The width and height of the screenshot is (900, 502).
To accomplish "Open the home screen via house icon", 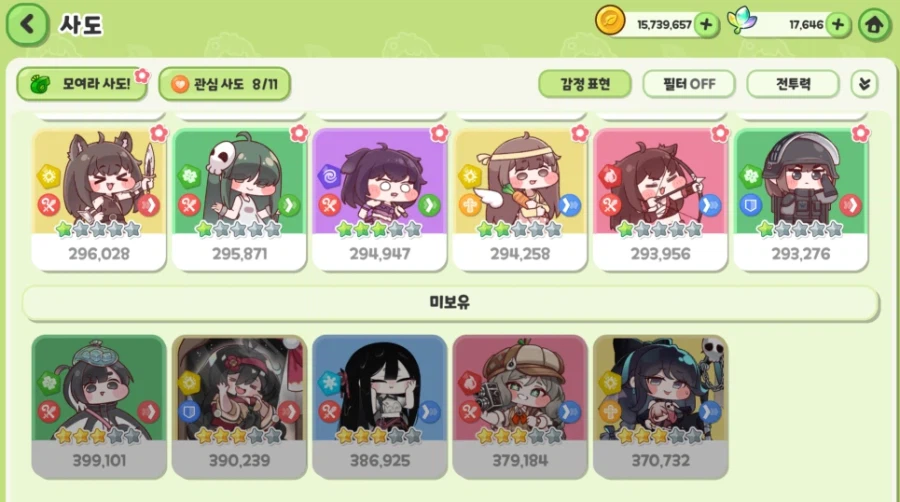I will point(874,25).
